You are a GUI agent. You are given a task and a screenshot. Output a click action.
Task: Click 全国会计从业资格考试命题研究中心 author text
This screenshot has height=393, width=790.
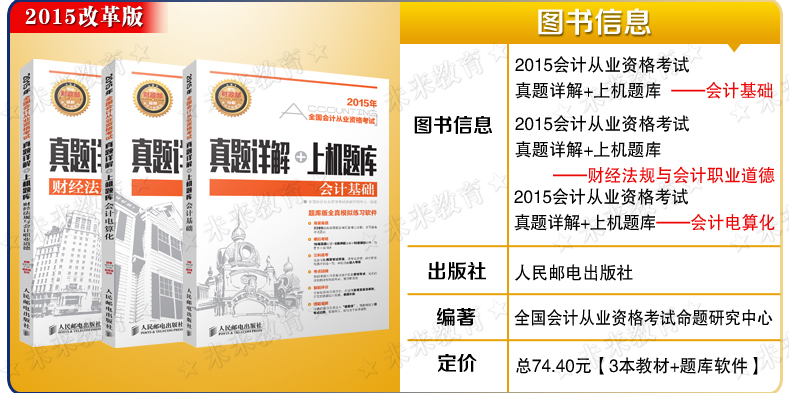[x=643, y=318]
